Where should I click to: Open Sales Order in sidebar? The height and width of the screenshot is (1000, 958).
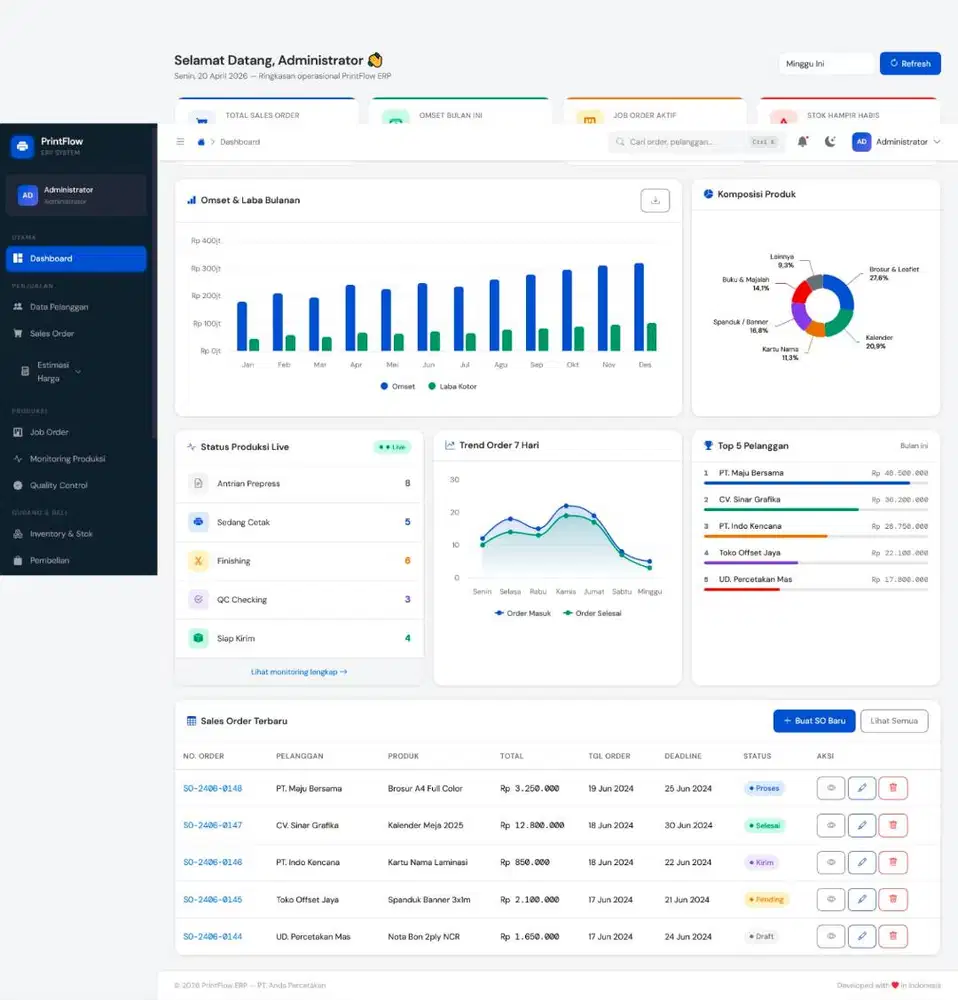[51, 333]
